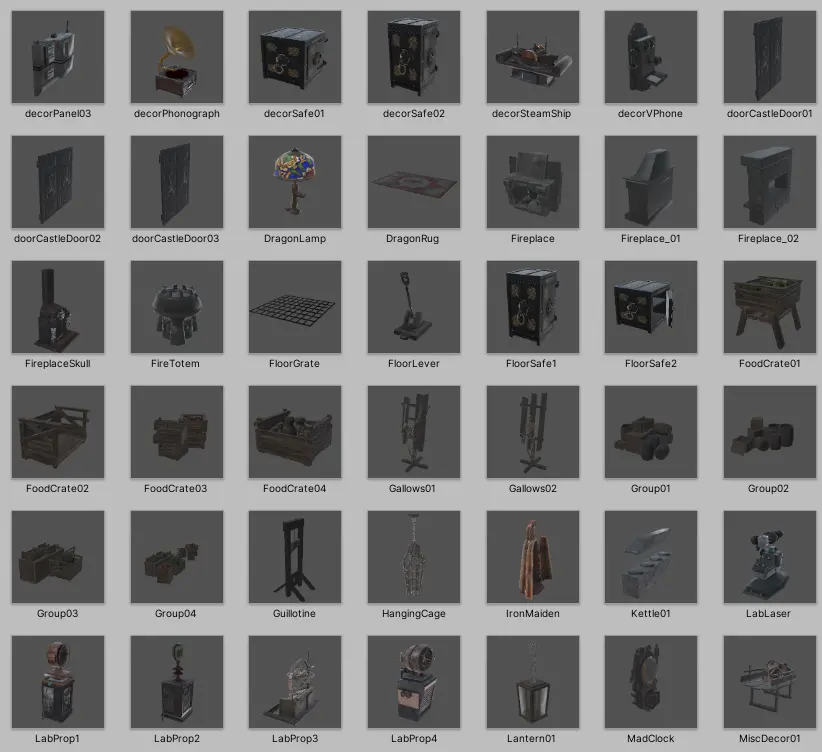This screenshot has height=752, width=822.
Task: Pick the decorSafe02 asset preview
Action: tap(414, 57)
